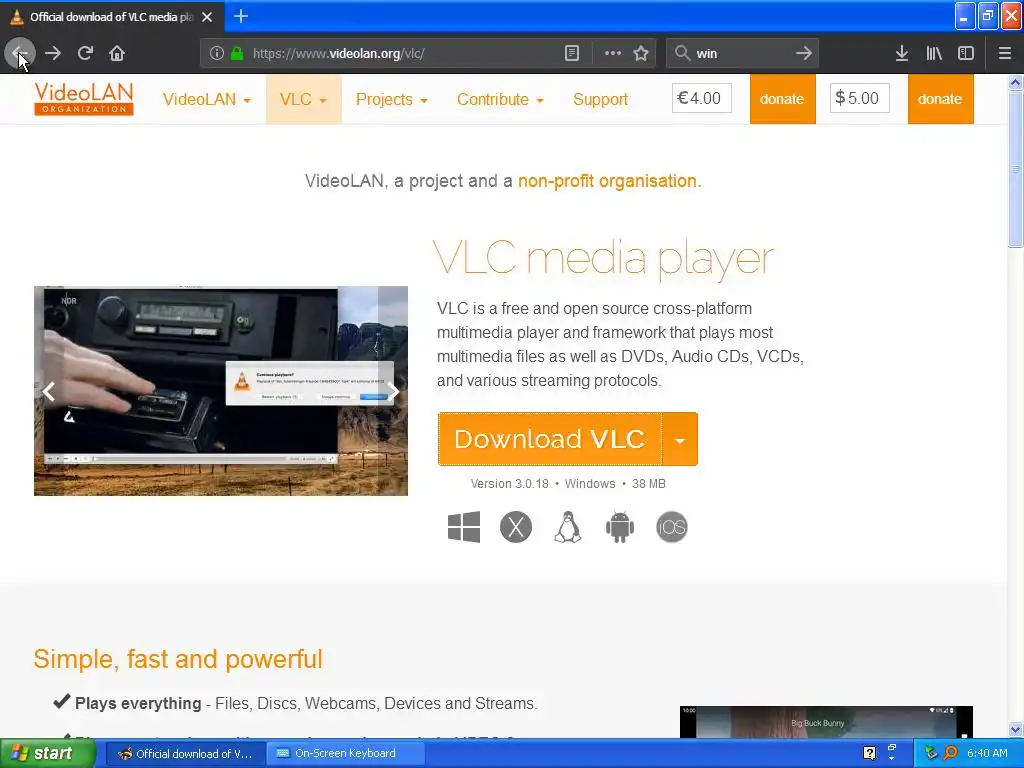Show next carousel slide arrow
The width and height of the screenshot is (1024, 768).
393,392
